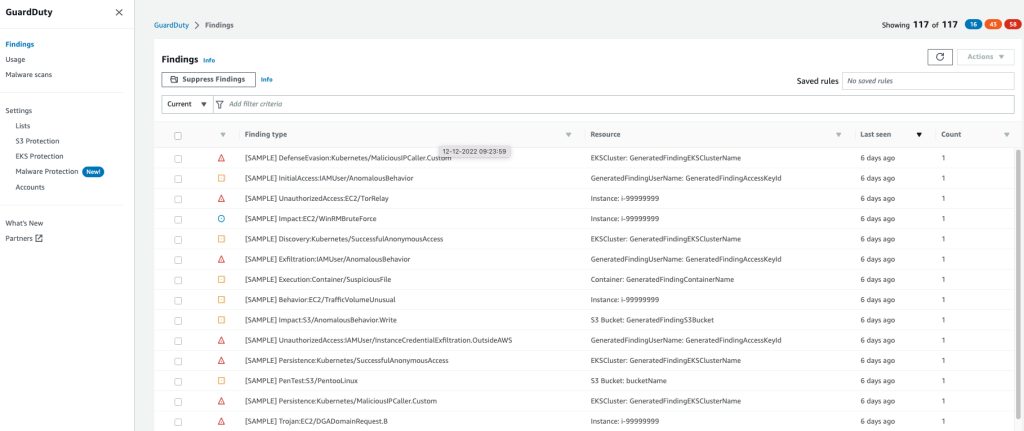Open Lists under Settings
This screenshot has width=1024, height=431.
click(x=23, y=126)
